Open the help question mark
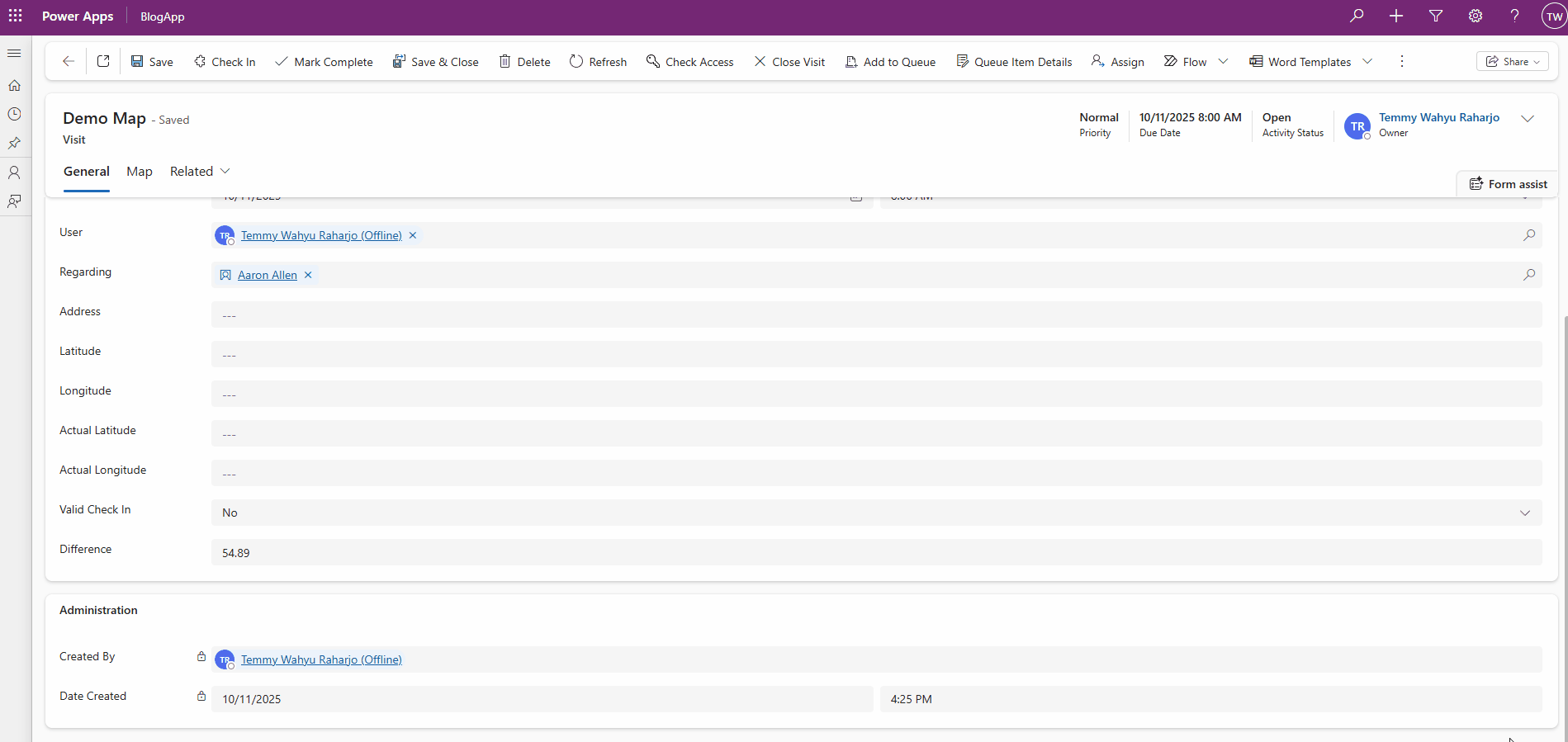 pos(1515,16)
